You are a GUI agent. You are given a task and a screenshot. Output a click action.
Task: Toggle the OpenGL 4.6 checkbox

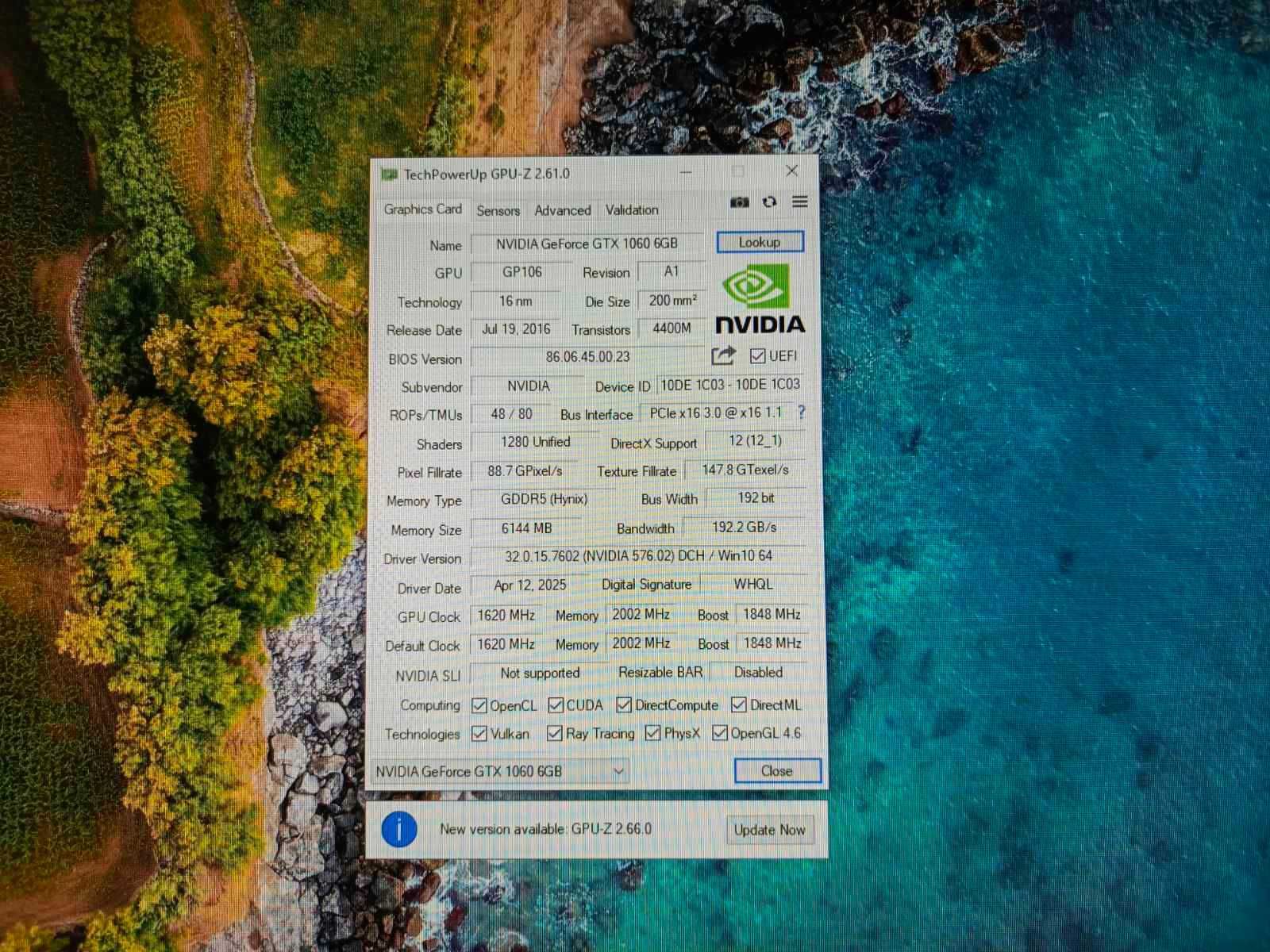[x=720, y=733]
